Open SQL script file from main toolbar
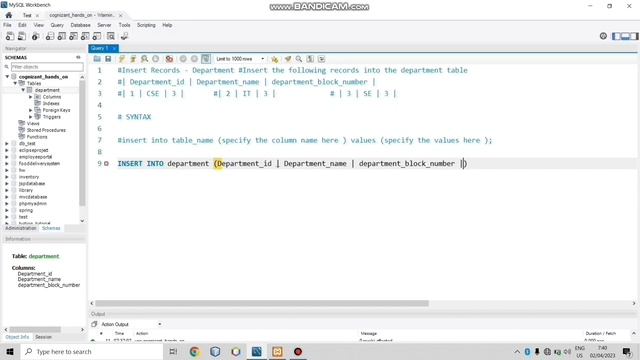The image size is (640, 360). [22, 36]
